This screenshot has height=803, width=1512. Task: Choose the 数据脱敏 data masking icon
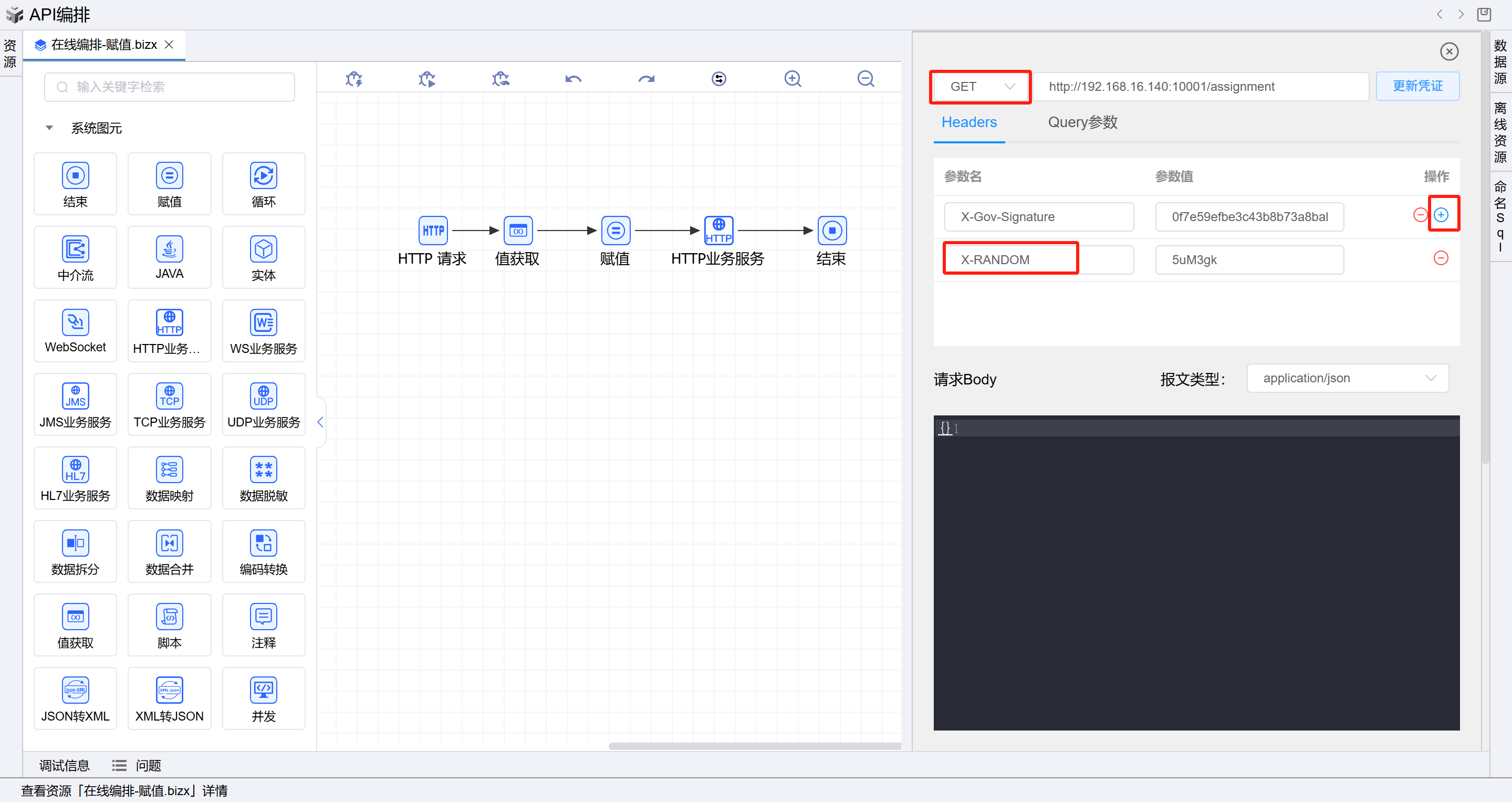[263, 470]
